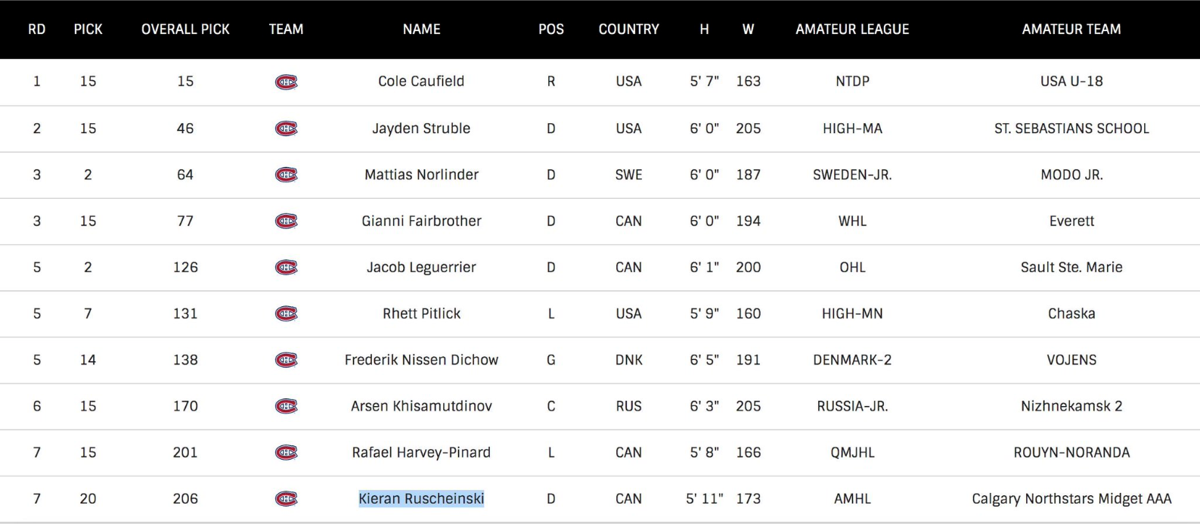This screenshot has height=524, width=1200.
Task: Sort the table by the RD column header
Action: [x=37, y=30]
